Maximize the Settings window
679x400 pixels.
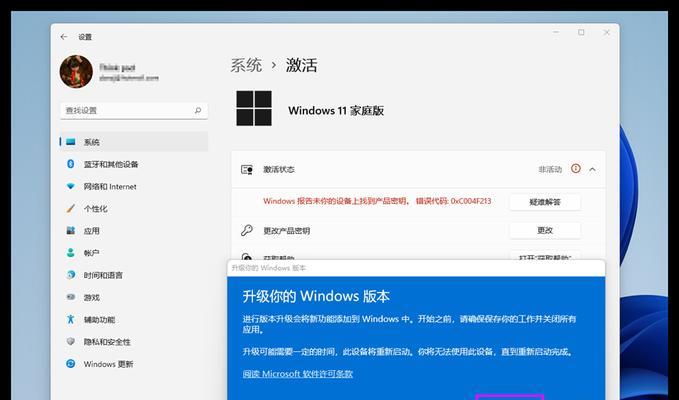[581, 32]
